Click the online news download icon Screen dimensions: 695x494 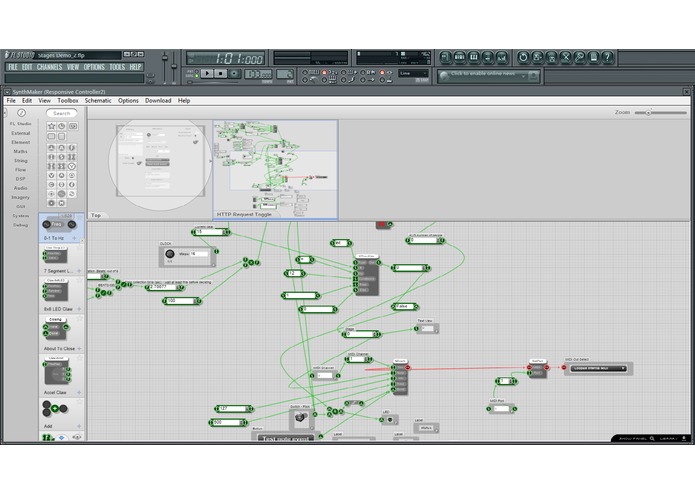pyautogui.click(x=534, y=76)
